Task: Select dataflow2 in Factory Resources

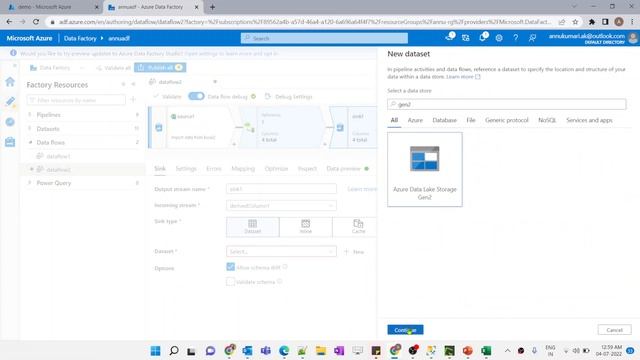Action: pos(58,170)
